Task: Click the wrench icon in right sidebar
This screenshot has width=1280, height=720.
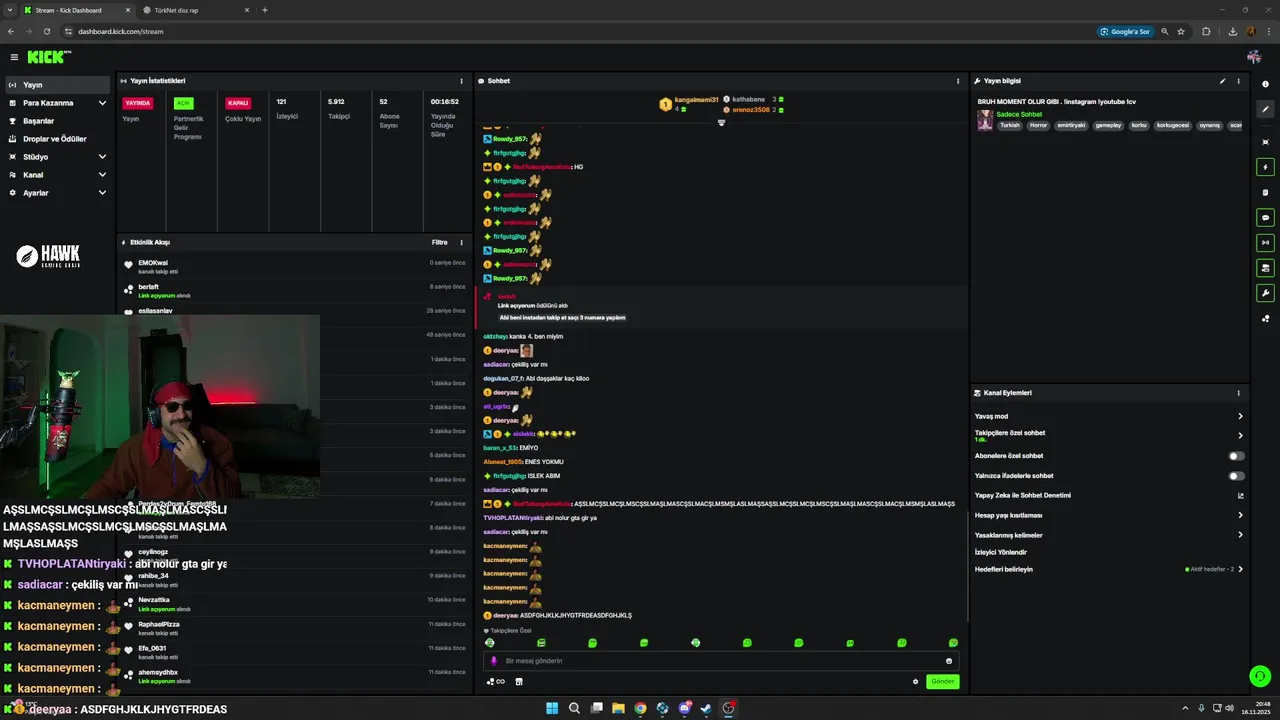Action: [x=1265, y=293]
